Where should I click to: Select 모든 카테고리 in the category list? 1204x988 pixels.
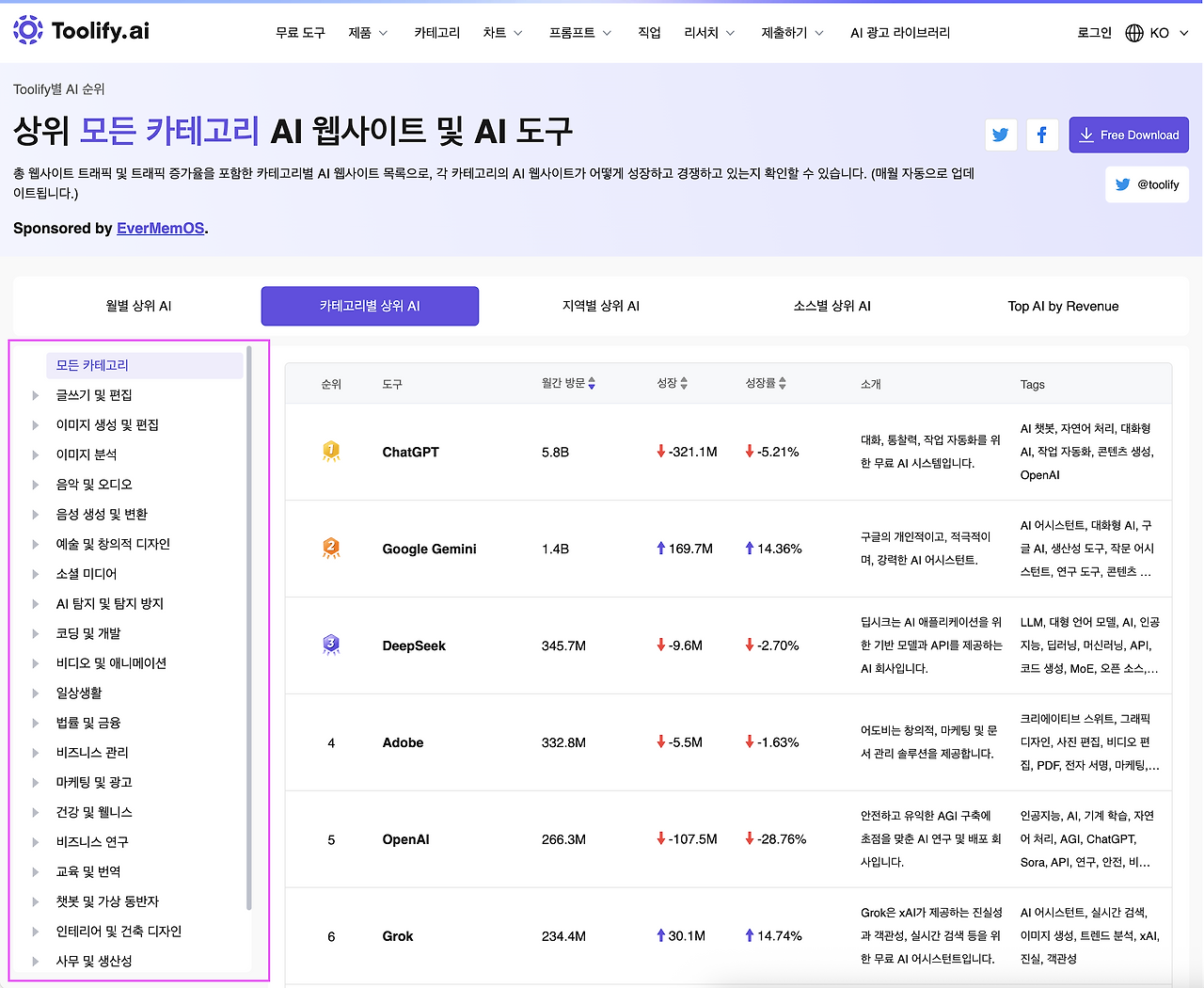pos(145,365)
